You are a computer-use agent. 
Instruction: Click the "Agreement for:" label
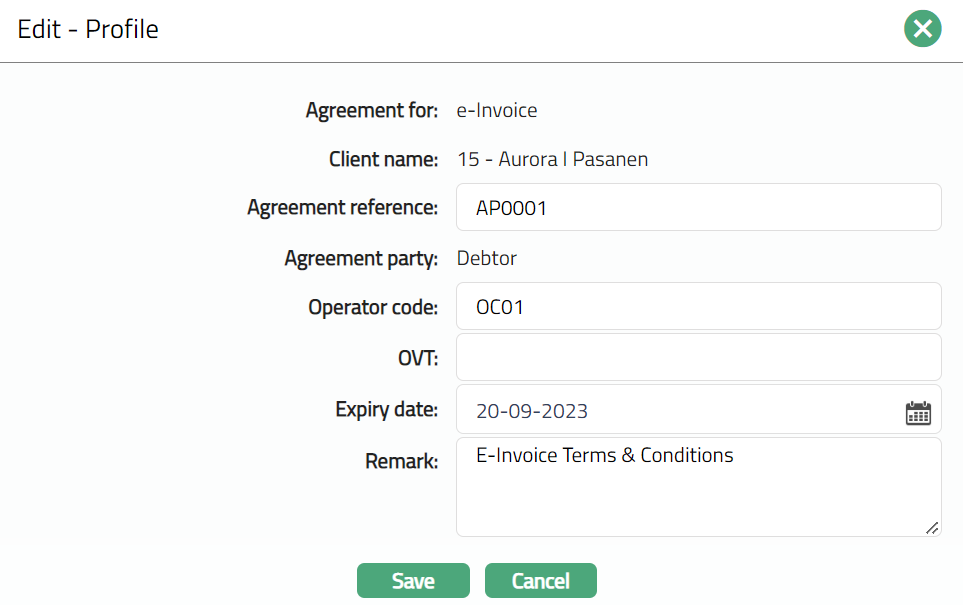point(372,110)
